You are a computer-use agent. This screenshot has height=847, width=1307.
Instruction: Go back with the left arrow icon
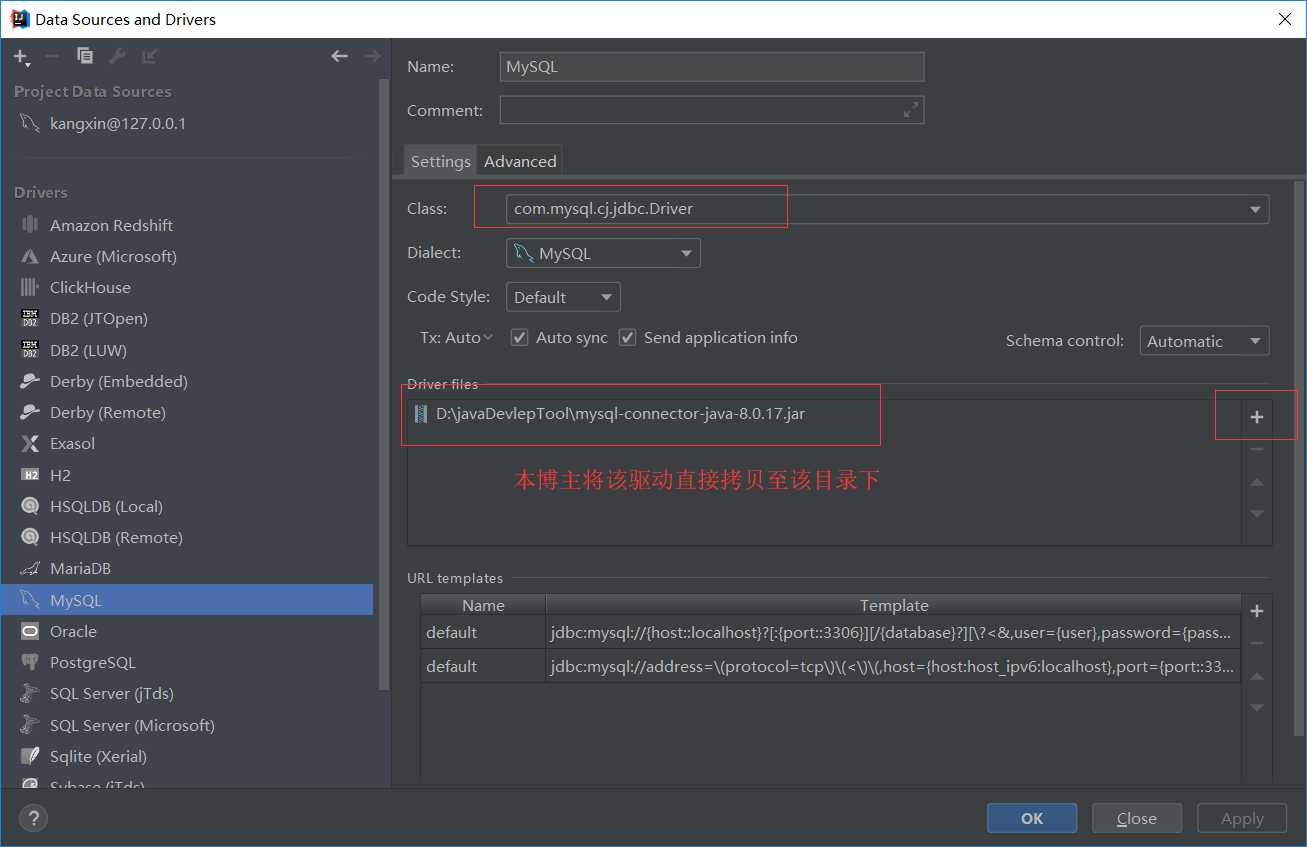339,56
